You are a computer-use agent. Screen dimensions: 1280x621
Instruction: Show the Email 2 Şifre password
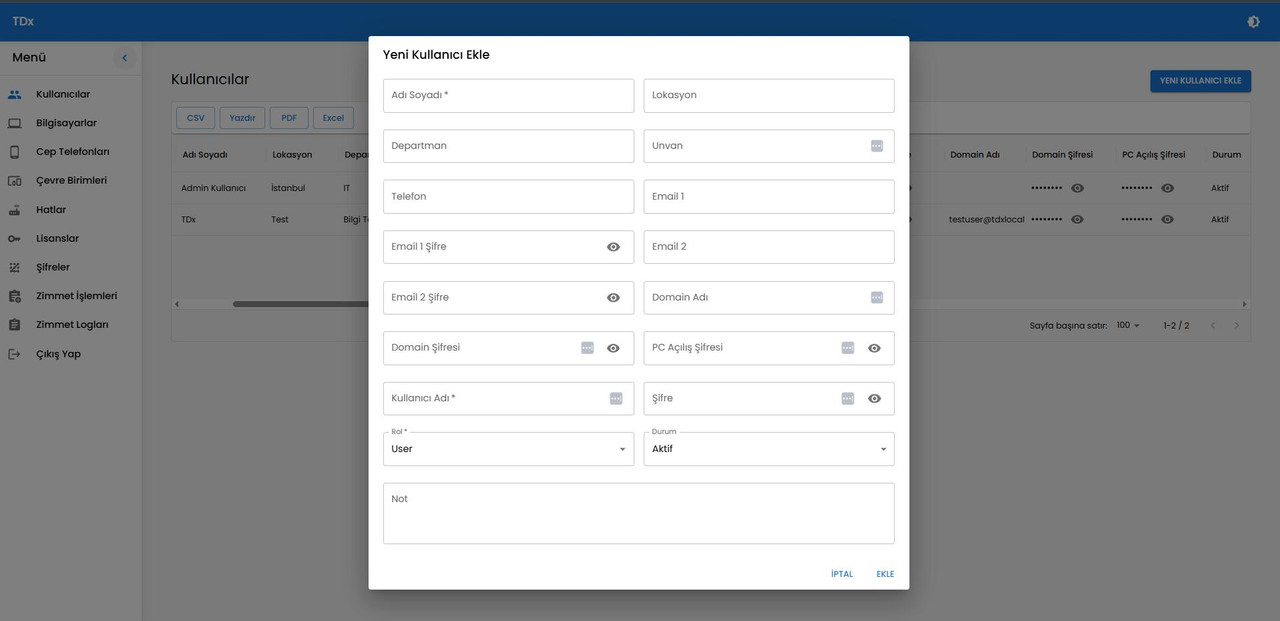coord(613,297)
